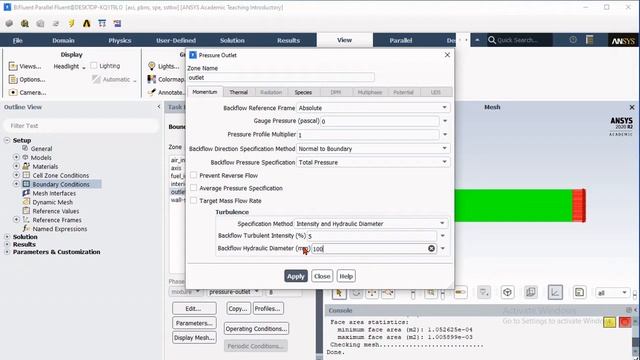Expand the Models tree node
Image resolution: width=640 pixels, height=360 pixels.
click(16, 157)
